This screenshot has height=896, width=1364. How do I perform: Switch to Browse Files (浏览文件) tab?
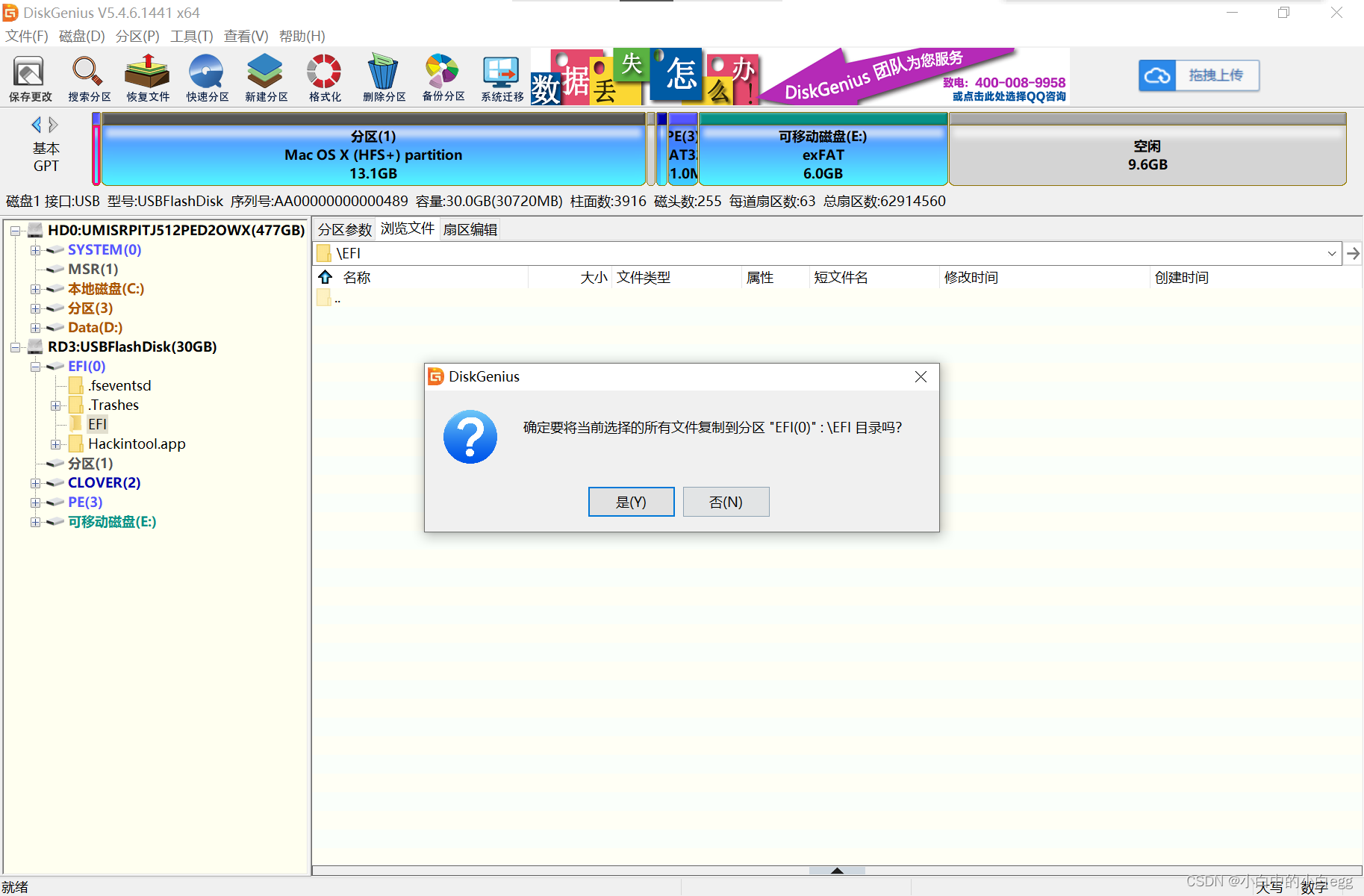click(x=407, y=228)
